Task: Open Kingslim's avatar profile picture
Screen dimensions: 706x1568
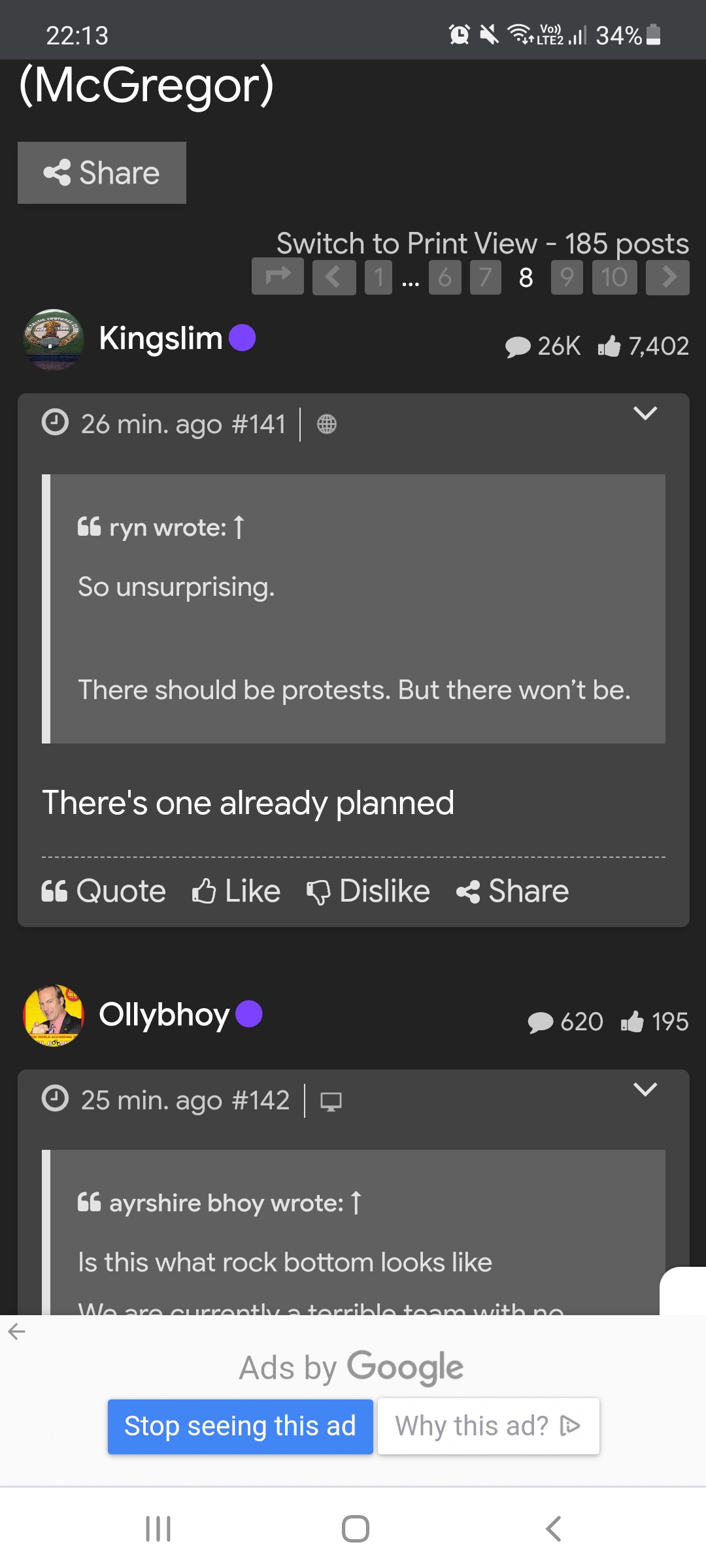Action: click(x=54, y=340)
